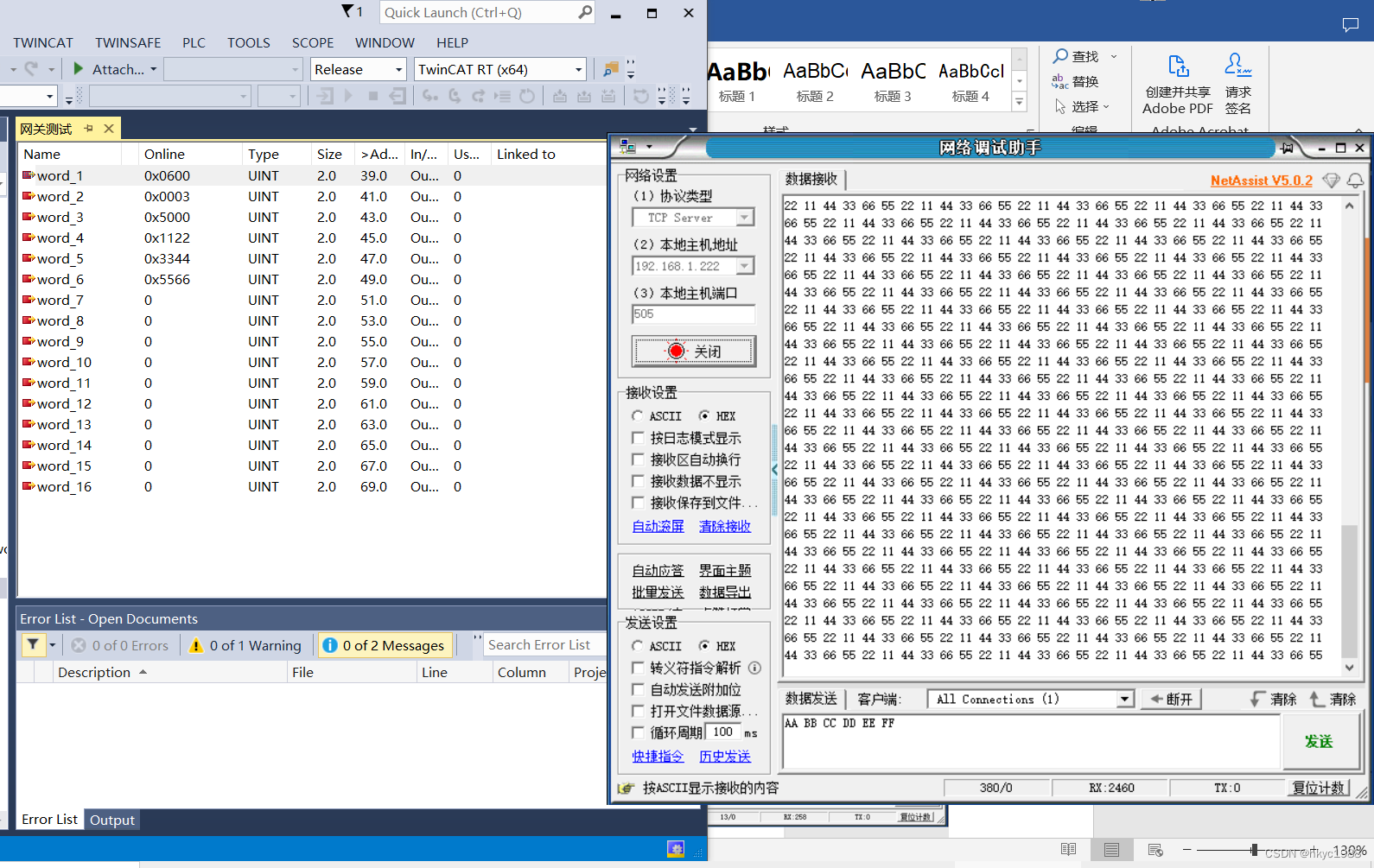Click the 断开 disconnect button
The image size is (1374, 868).
pyautogui.click(x=1171, y=699)
